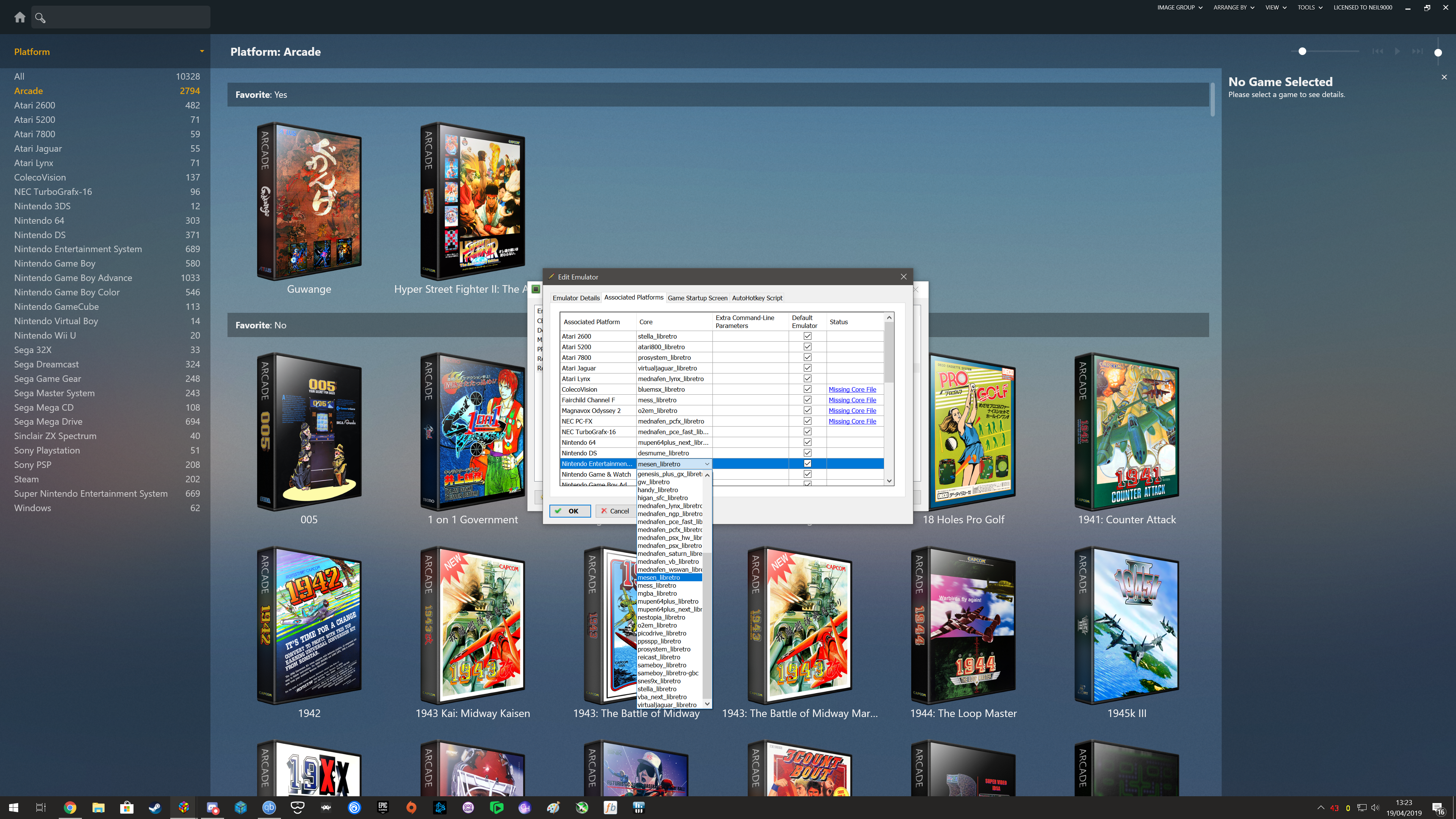The width and height of the screenshot is (1456, 819).
Task: Uncheck default emulator for Atari 7800
Action: 807,357
